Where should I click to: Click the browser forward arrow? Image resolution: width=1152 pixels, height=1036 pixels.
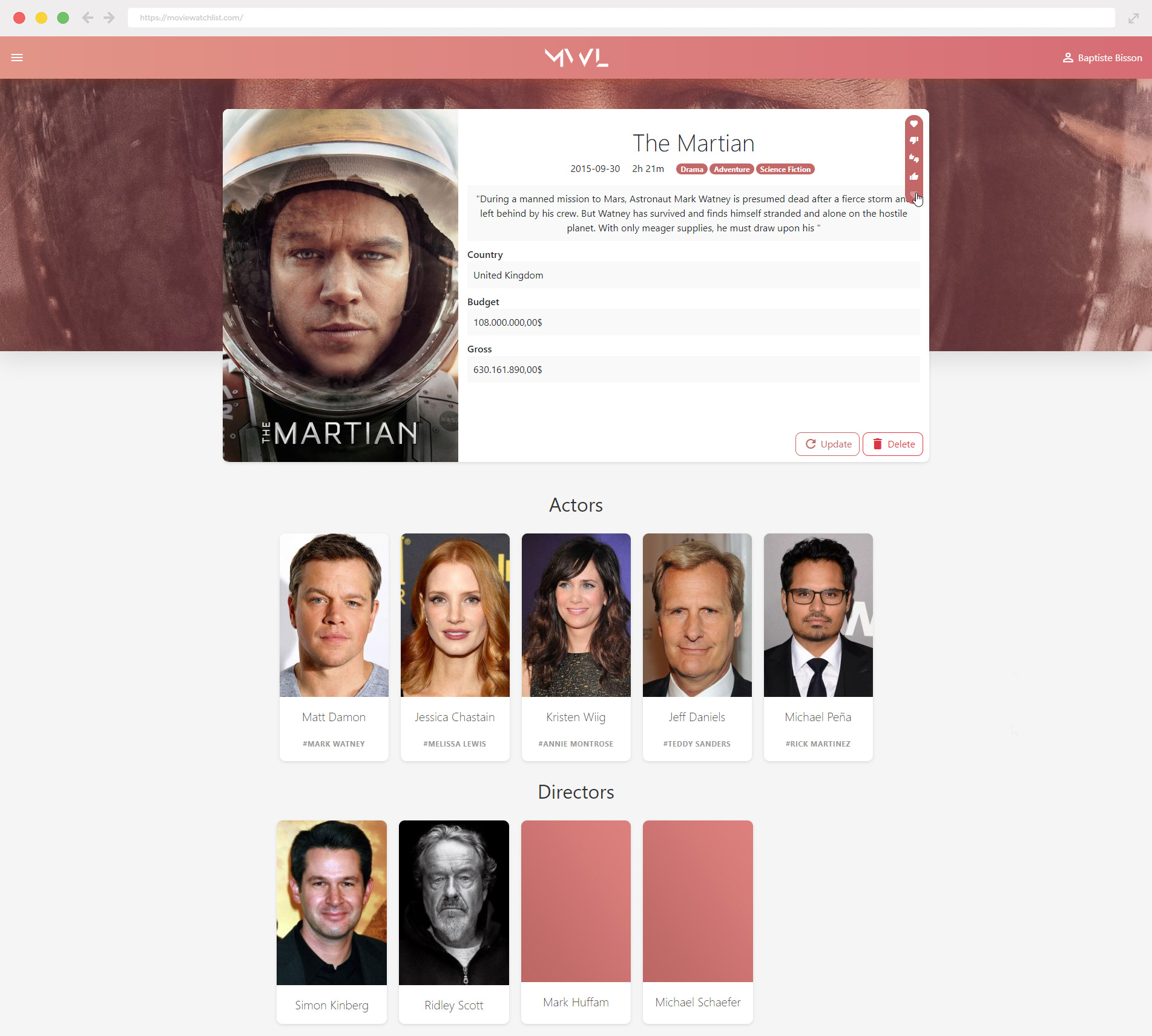point(109,18)
